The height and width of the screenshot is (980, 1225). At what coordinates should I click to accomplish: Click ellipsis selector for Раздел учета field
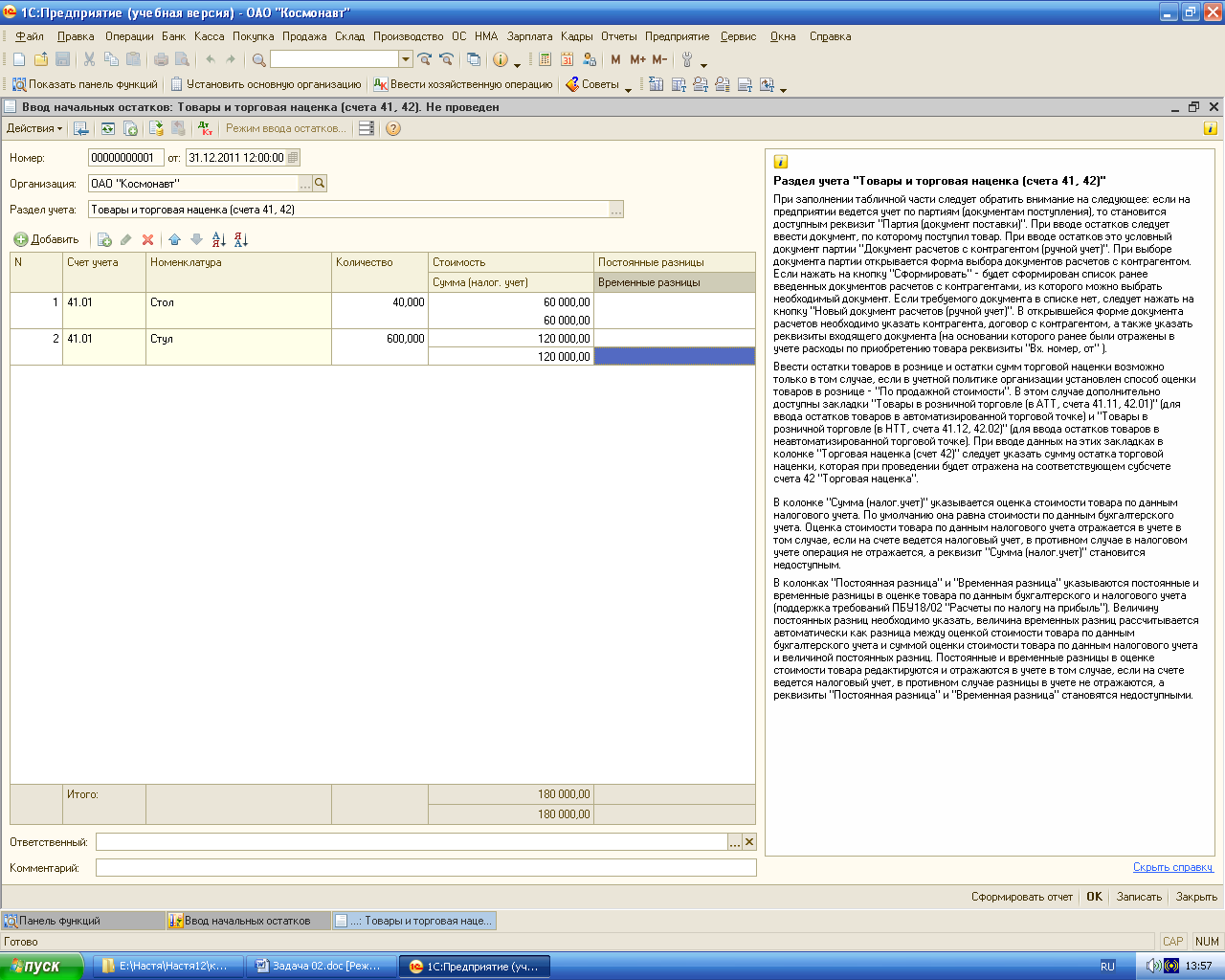pos(616,210)
